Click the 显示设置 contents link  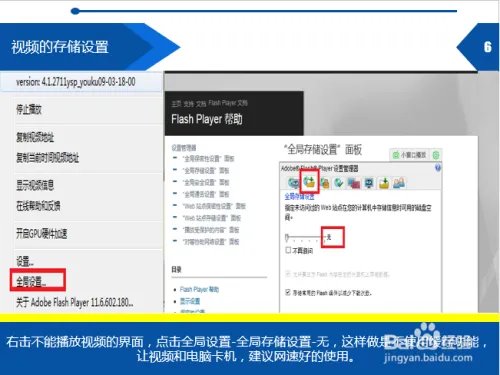(x=190, y=301)
